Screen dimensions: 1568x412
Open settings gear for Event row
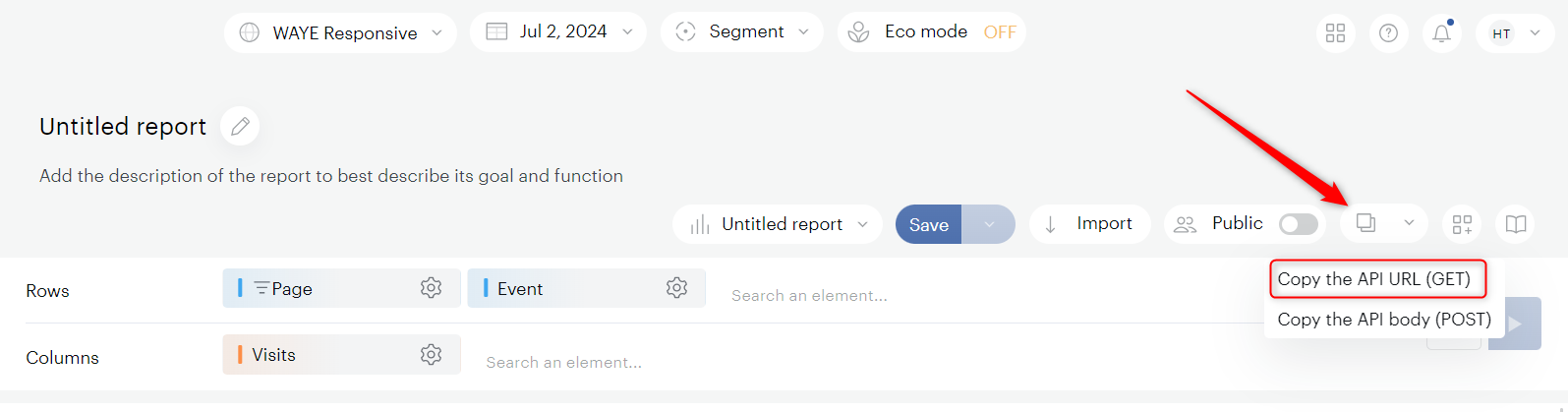click(x=676, y=288)
